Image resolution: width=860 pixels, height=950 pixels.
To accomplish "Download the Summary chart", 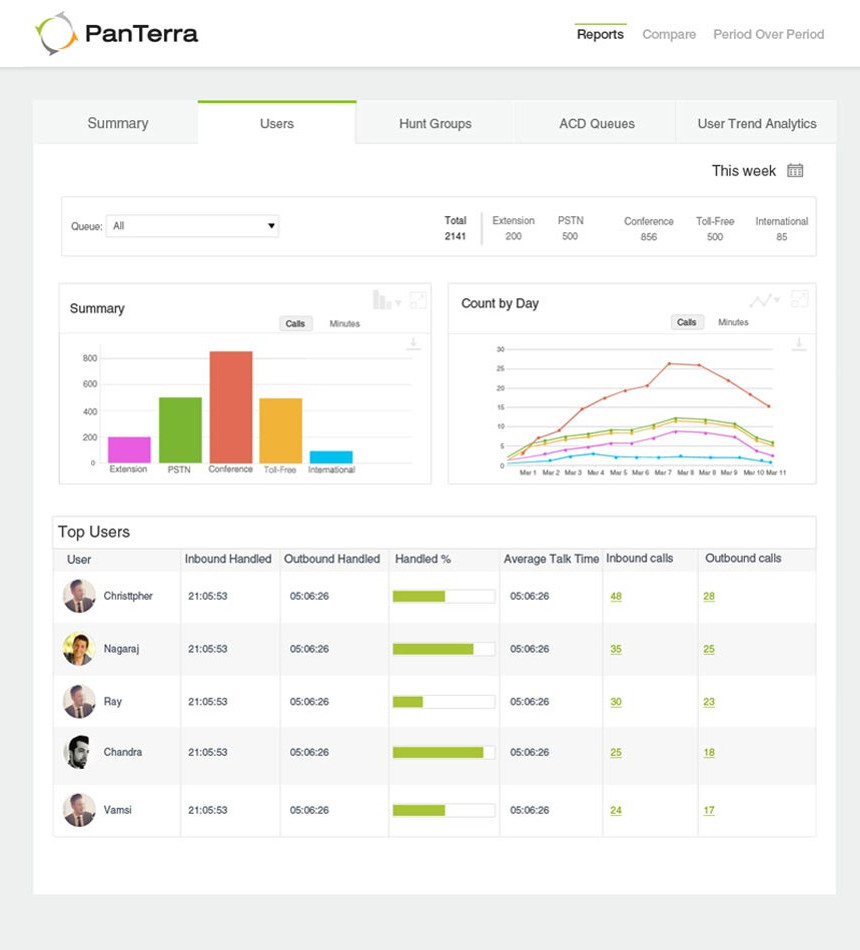I will pyautogui.click(x=412, y=344).
